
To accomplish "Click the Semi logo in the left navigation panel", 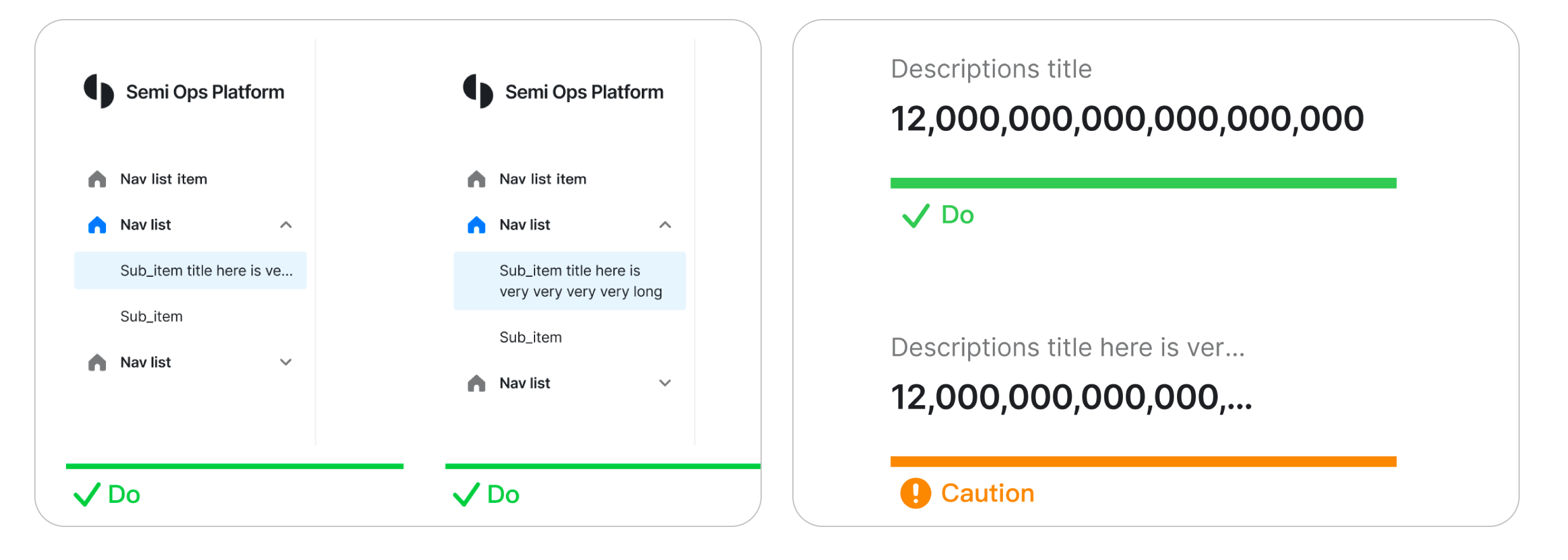I will click(98, 91).
